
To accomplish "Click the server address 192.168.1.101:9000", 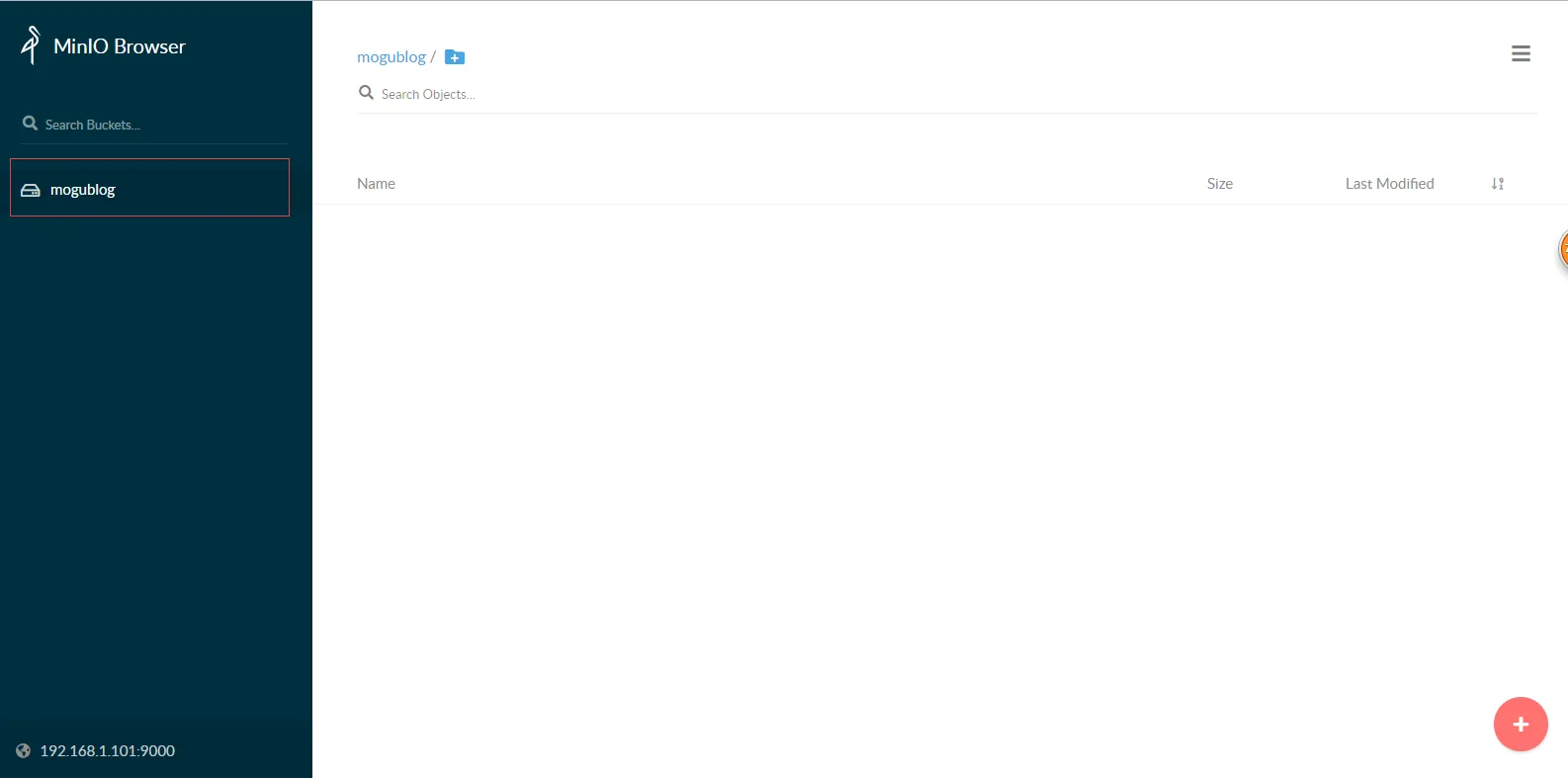I will 107,750.
